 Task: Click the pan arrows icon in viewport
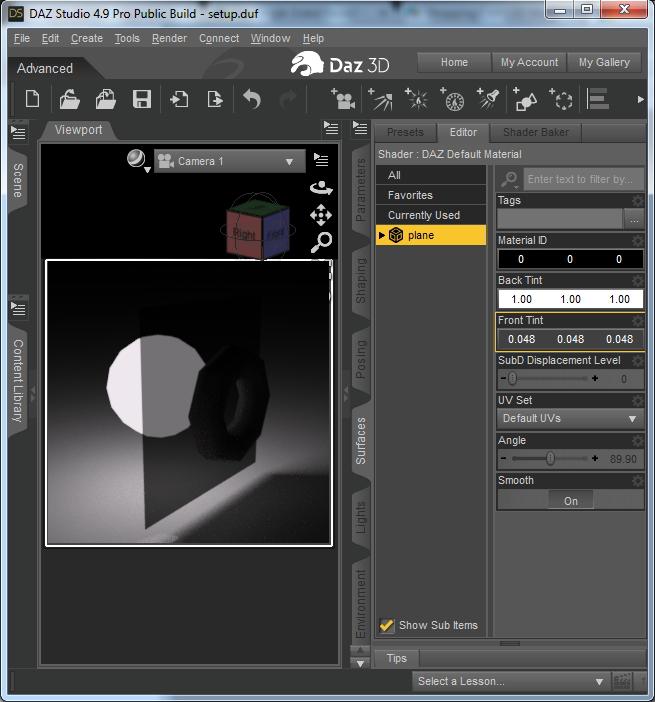(x=321, y=215)
